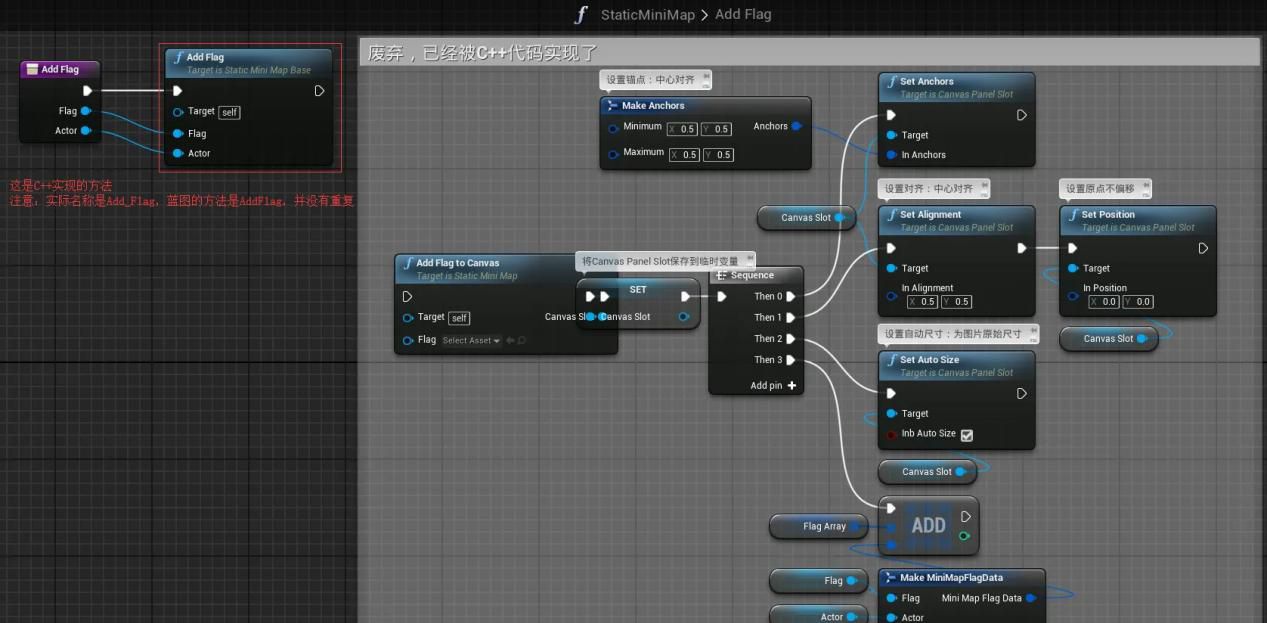Viewport: 1267px width, 623px height.
Task: Select the Set Alignment node title
Action: tap(930, 215)
